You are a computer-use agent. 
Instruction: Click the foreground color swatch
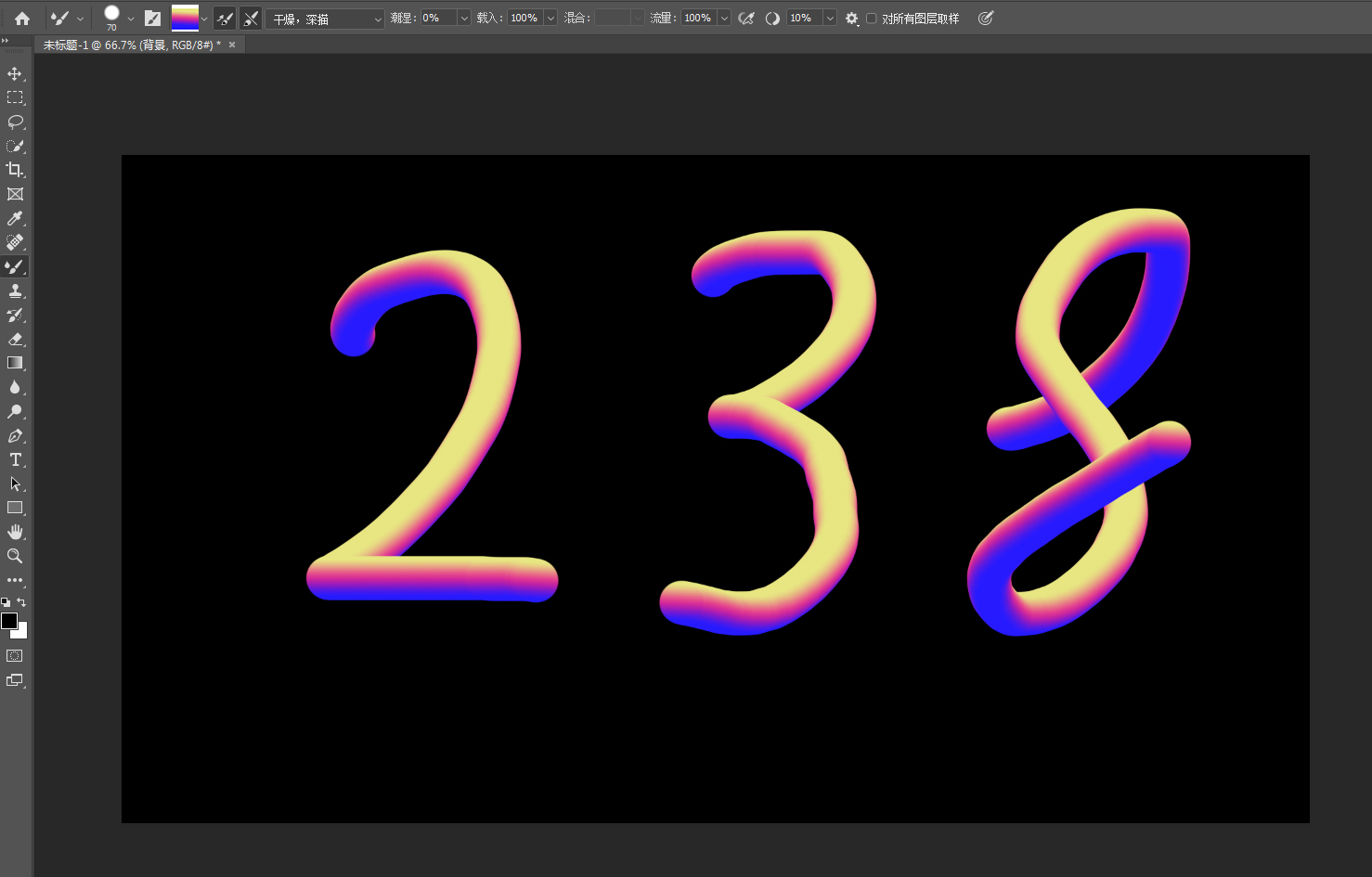click(9, 621)
